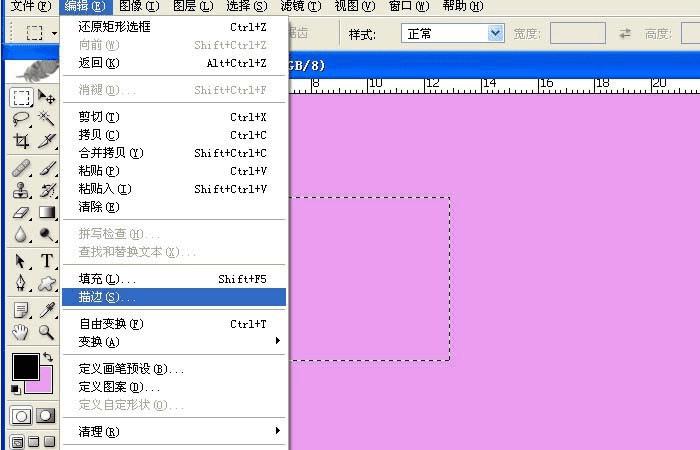Switch to Standard Mode editing
700x450 pixels.
coord(21,416)
